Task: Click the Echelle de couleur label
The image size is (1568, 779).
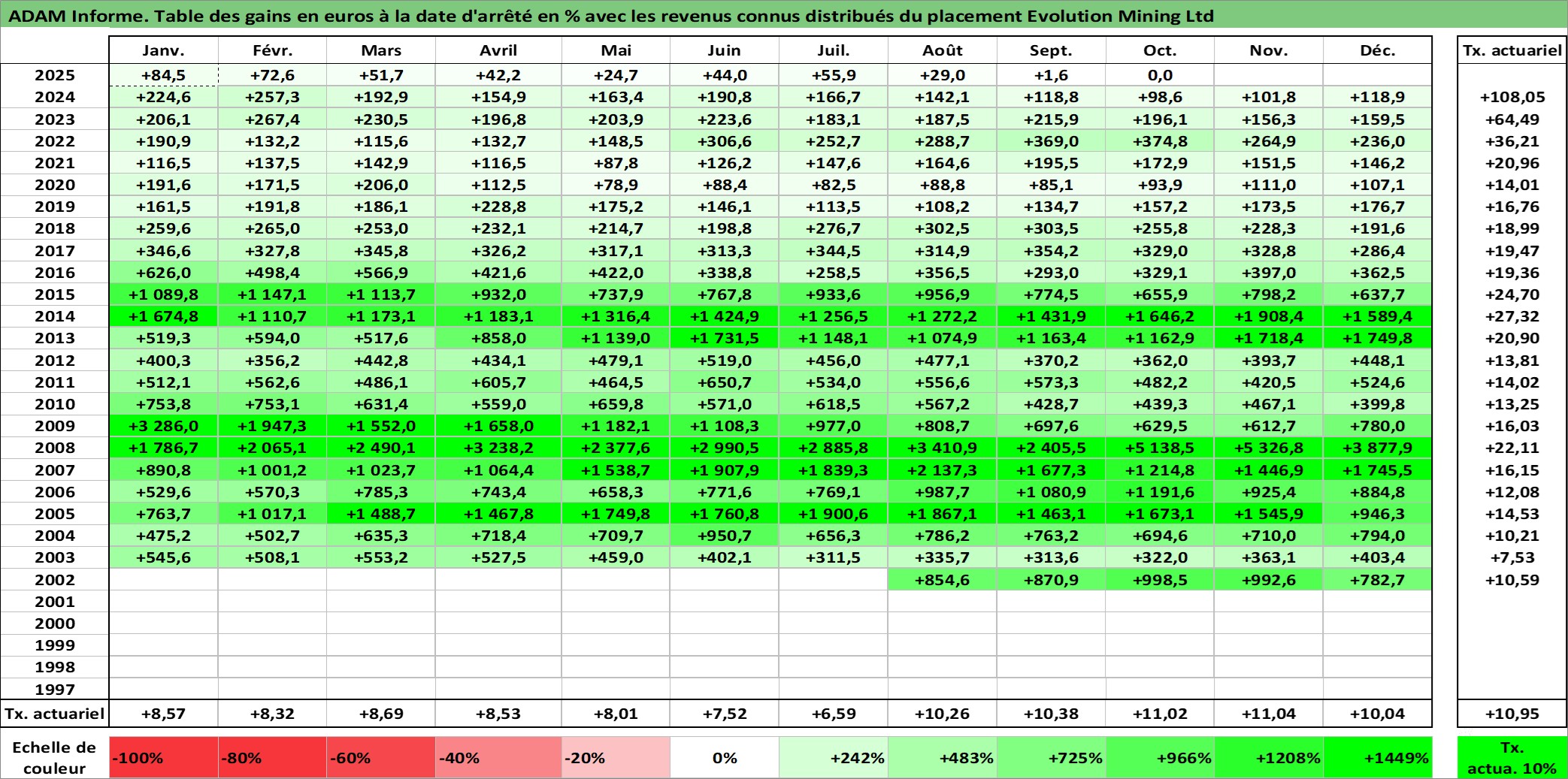Action: tap(55, 757)
